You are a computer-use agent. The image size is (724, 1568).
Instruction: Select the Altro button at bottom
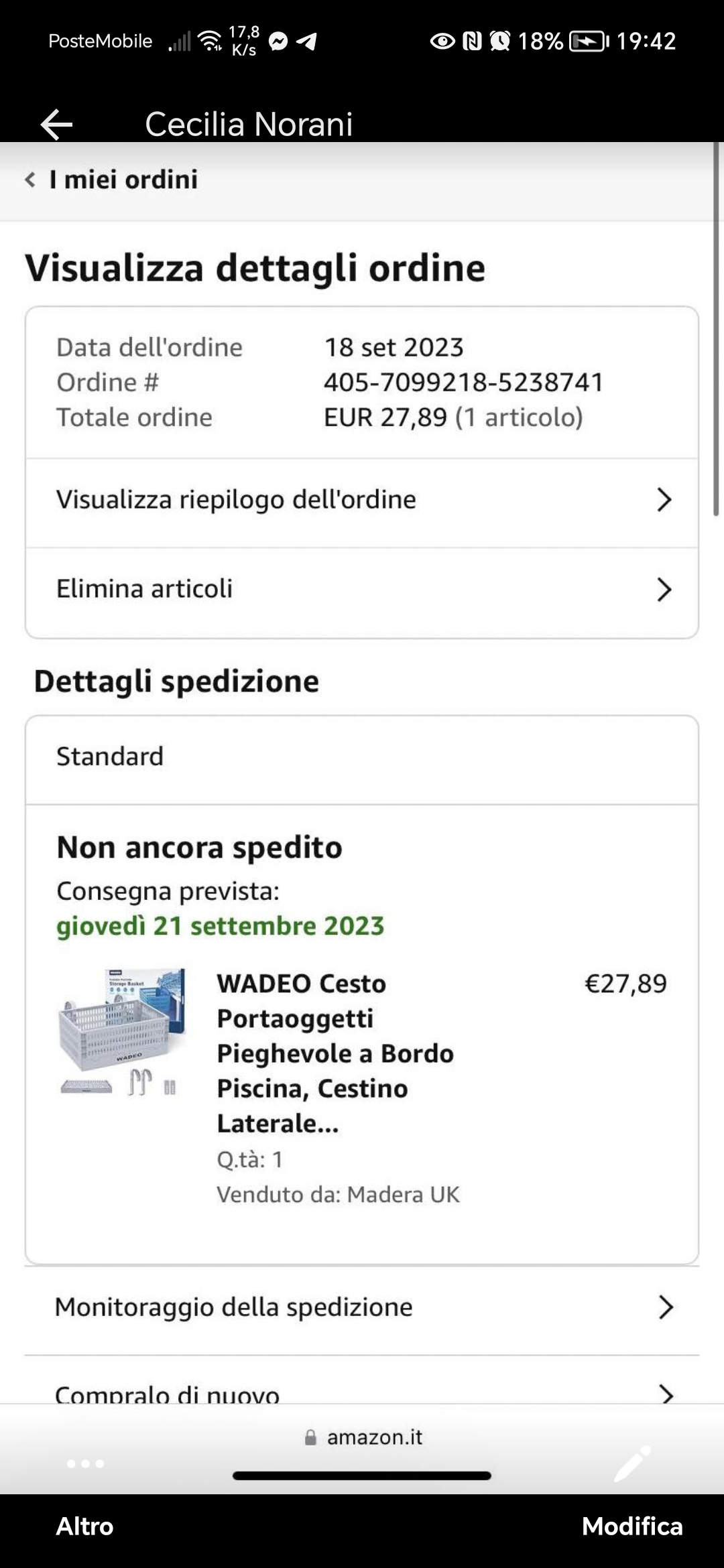click(x=84, y=1526)
